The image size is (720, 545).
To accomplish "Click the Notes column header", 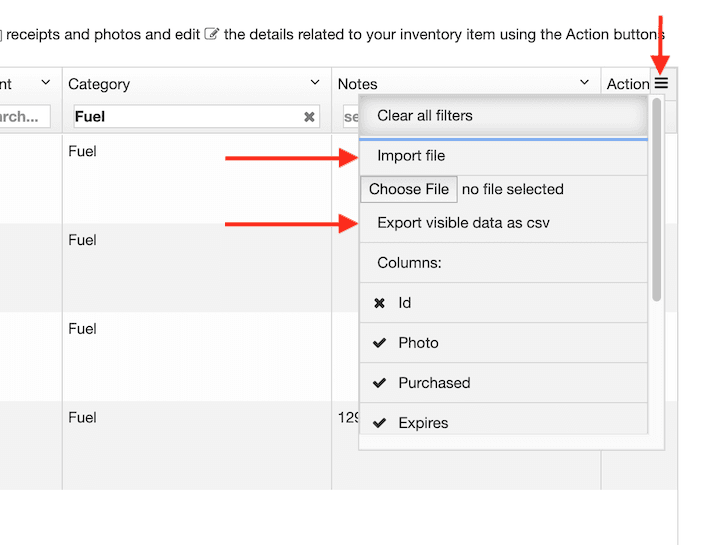I will point(466,84).
